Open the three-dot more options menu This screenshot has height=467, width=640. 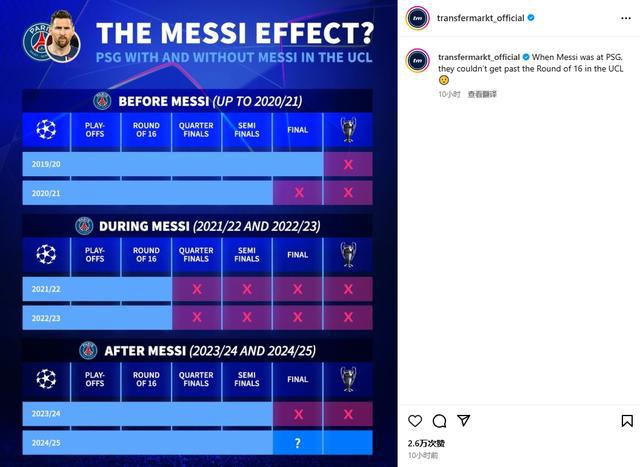click(x=624, y=18)
